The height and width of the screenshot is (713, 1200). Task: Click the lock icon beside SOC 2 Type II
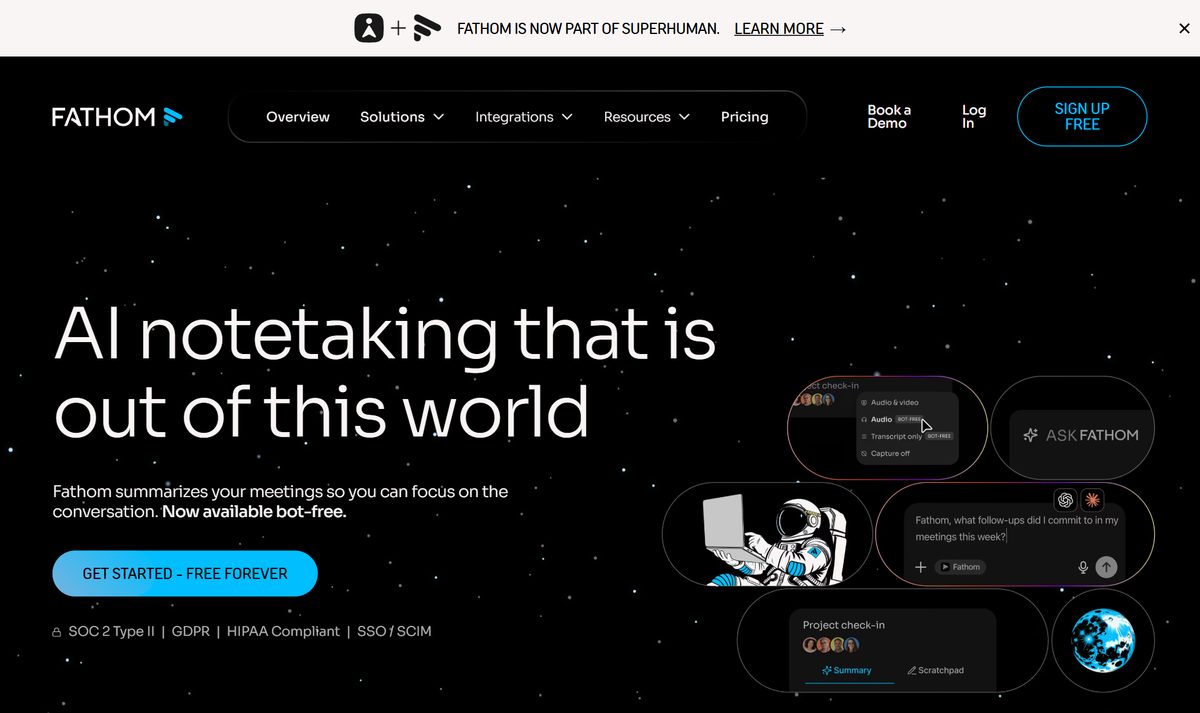pos(57,632)
